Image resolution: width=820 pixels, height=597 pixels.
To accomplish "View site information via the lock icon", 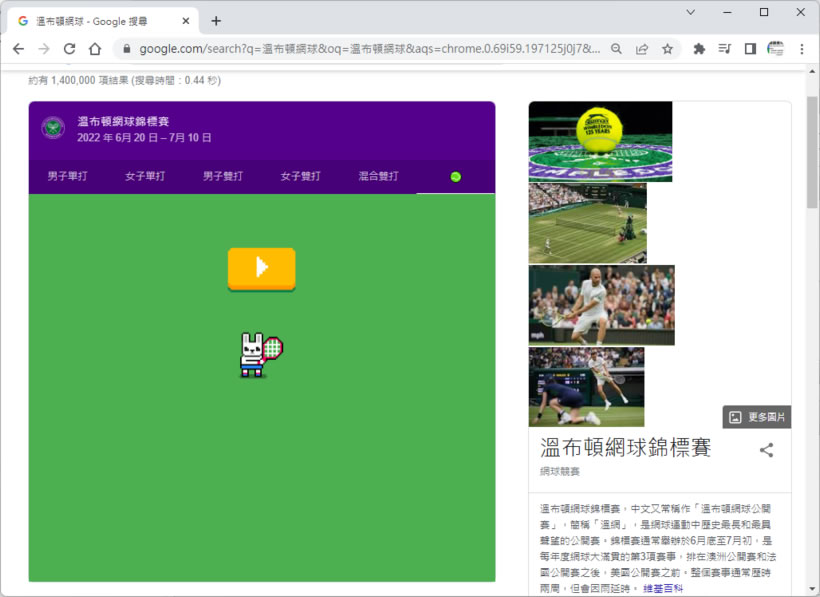I will click(126, 49).
